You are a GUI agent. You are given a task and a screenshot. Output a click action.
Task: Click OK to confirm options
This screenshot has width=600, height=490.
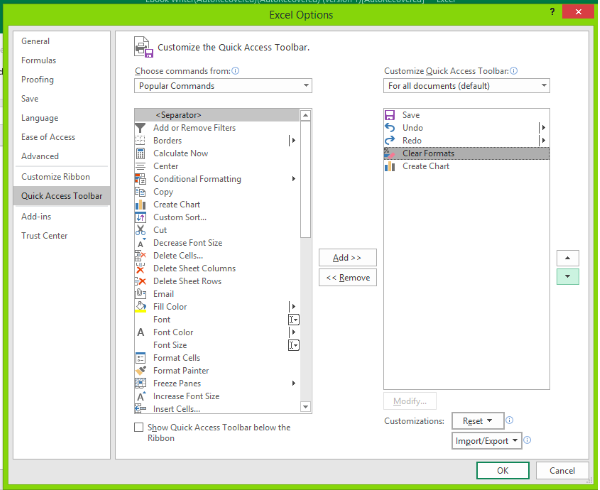tap(503, 470)
